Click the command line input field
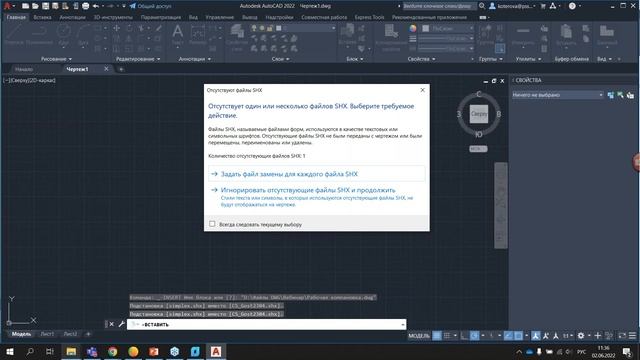The width and height of the screenshot is (640, 360). (x=267, y=324)
